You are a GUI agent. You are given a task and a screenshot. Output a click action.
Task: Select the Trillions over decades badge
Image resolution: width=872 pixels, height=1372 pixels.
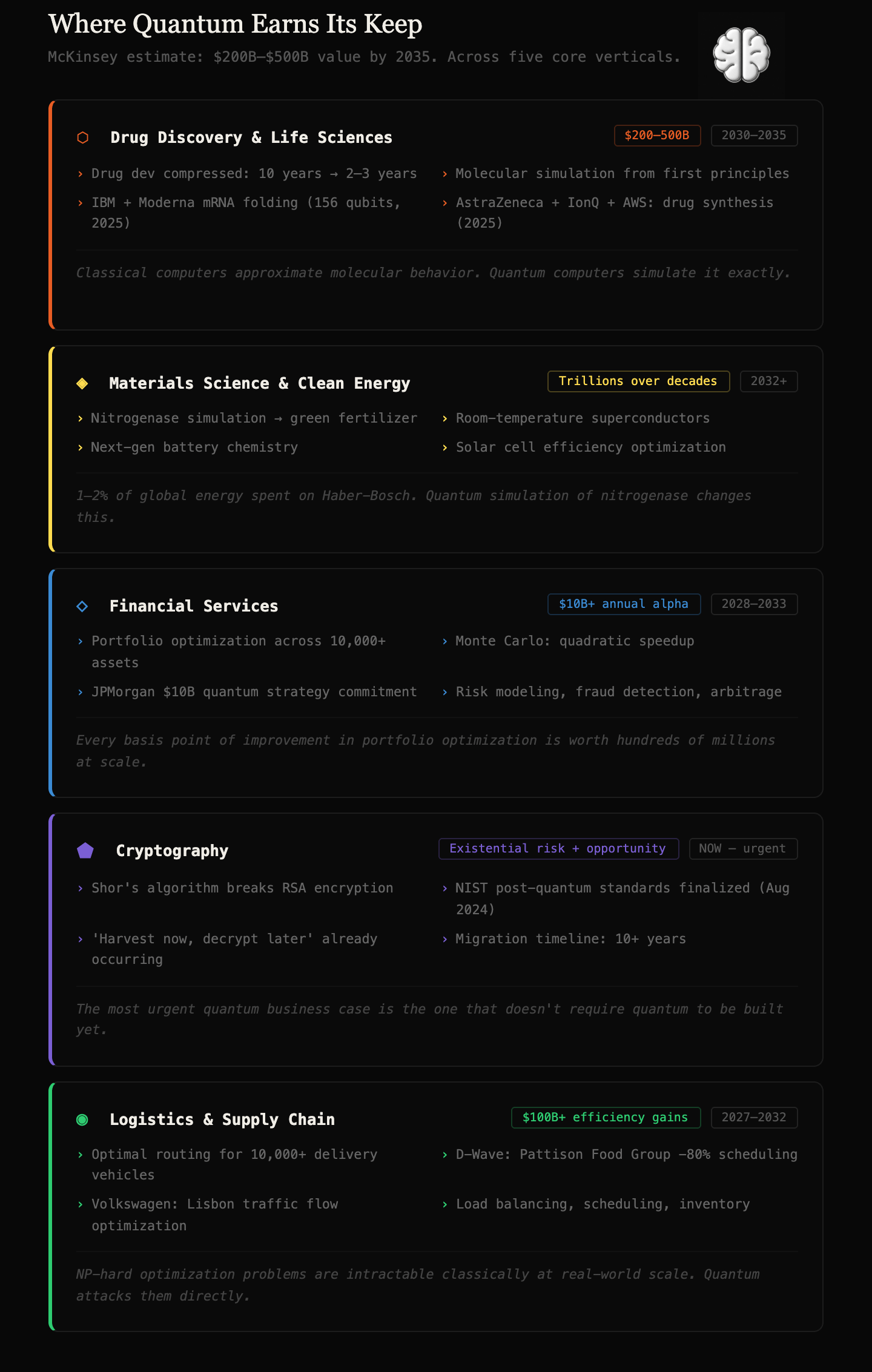tap(638, 381)
